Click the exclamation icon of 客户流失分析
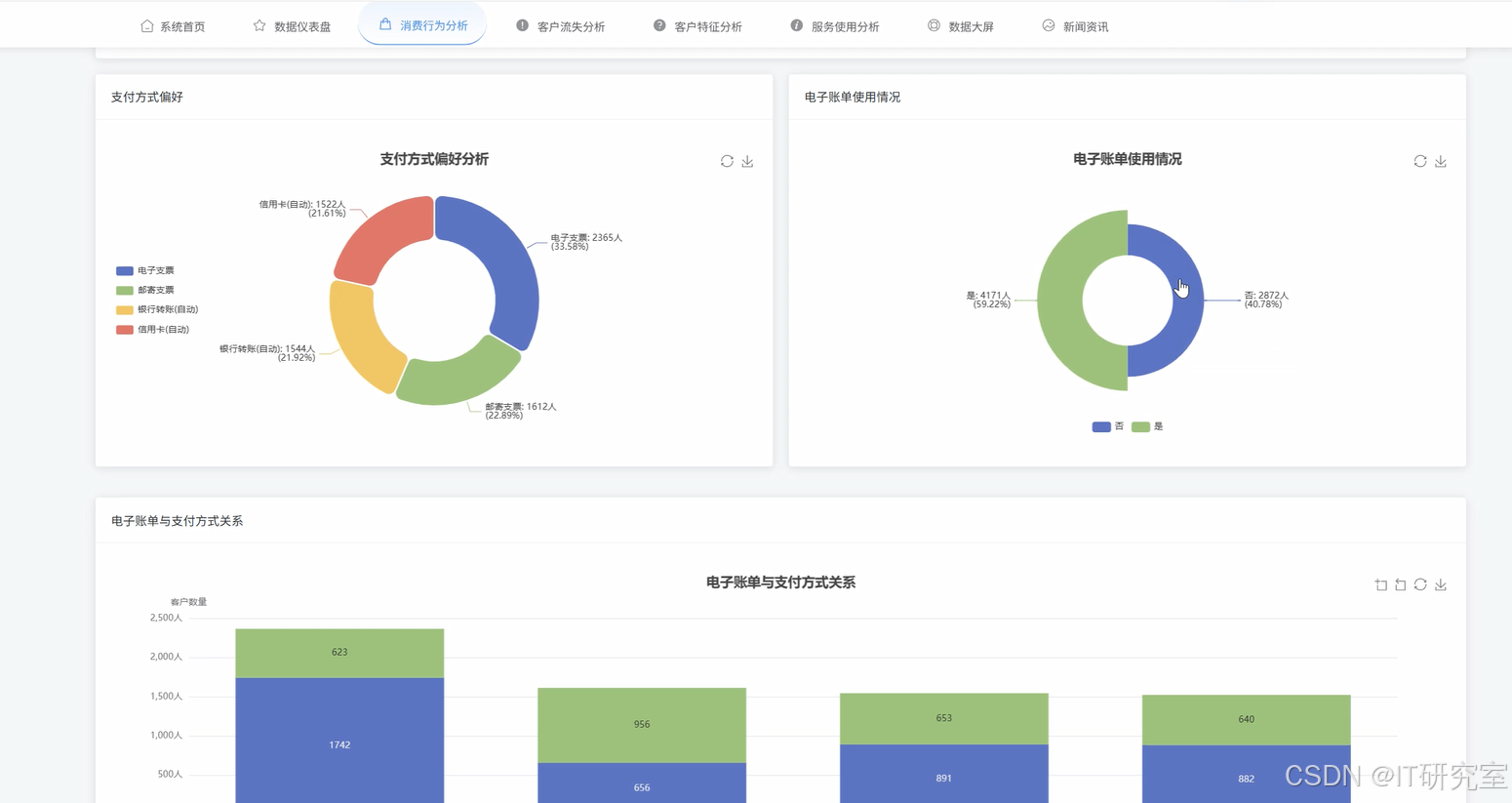Viewport: 1512px width, 803px height. pyautogui.click(x=522, y=25)
